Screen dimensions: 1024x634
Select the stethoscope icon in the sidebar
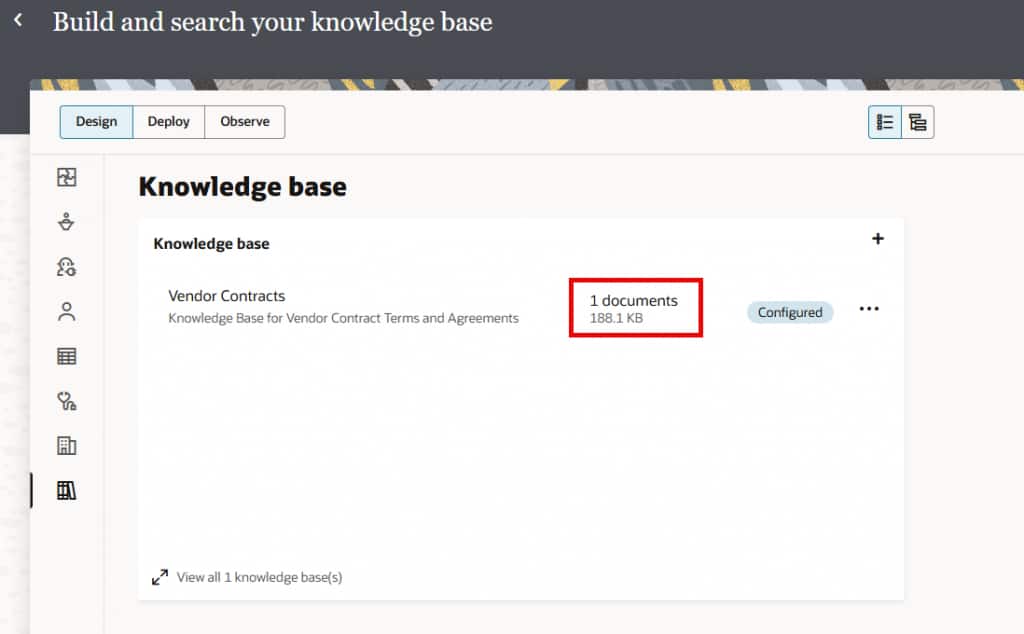pos(67,401)
